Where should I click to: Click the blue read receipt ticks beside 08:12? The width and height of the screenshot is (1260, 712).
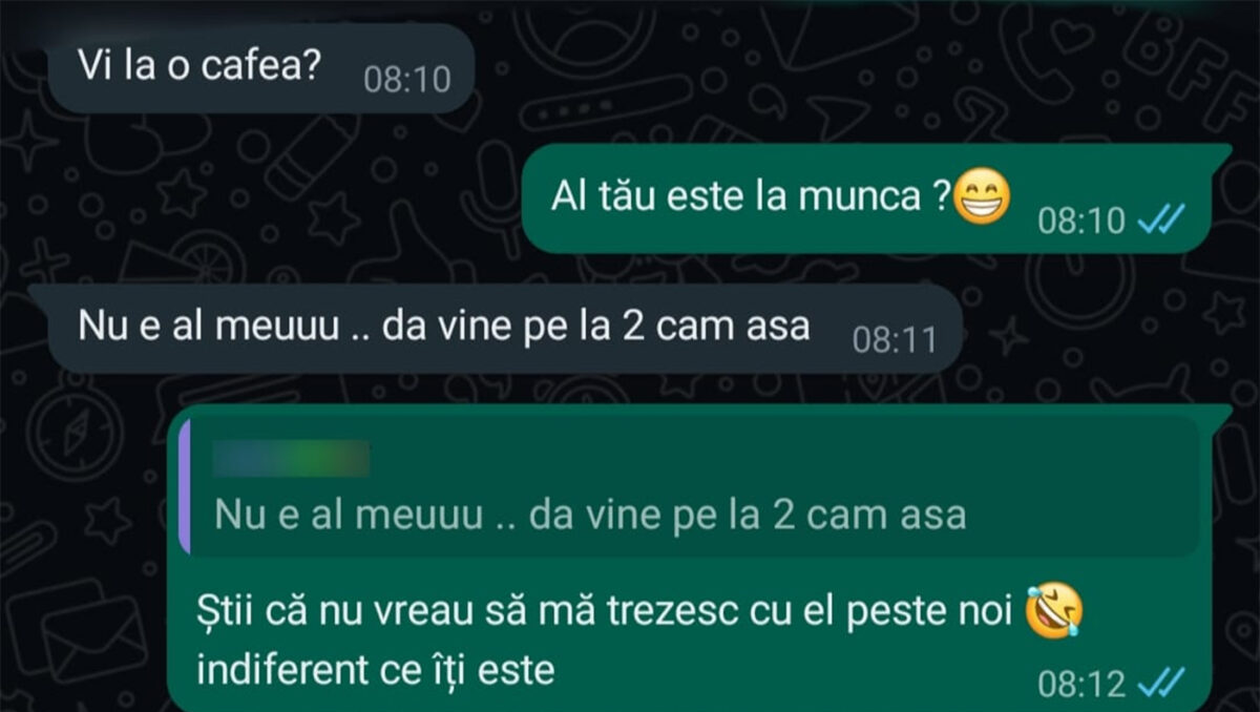[1161, 684]
